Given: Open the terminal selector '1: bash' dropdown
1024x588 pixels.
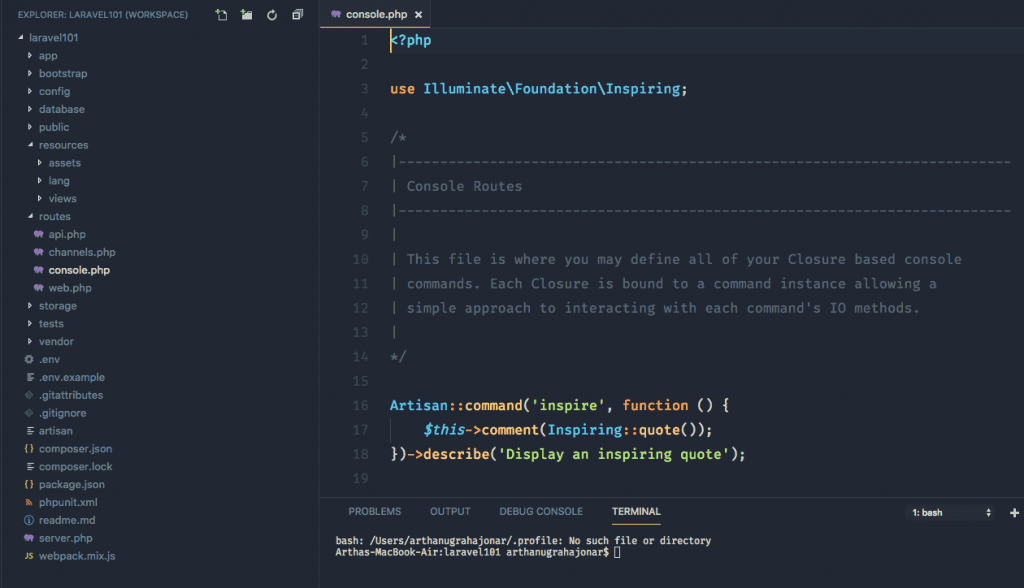Looking at the screenshot, I should 950,512.
